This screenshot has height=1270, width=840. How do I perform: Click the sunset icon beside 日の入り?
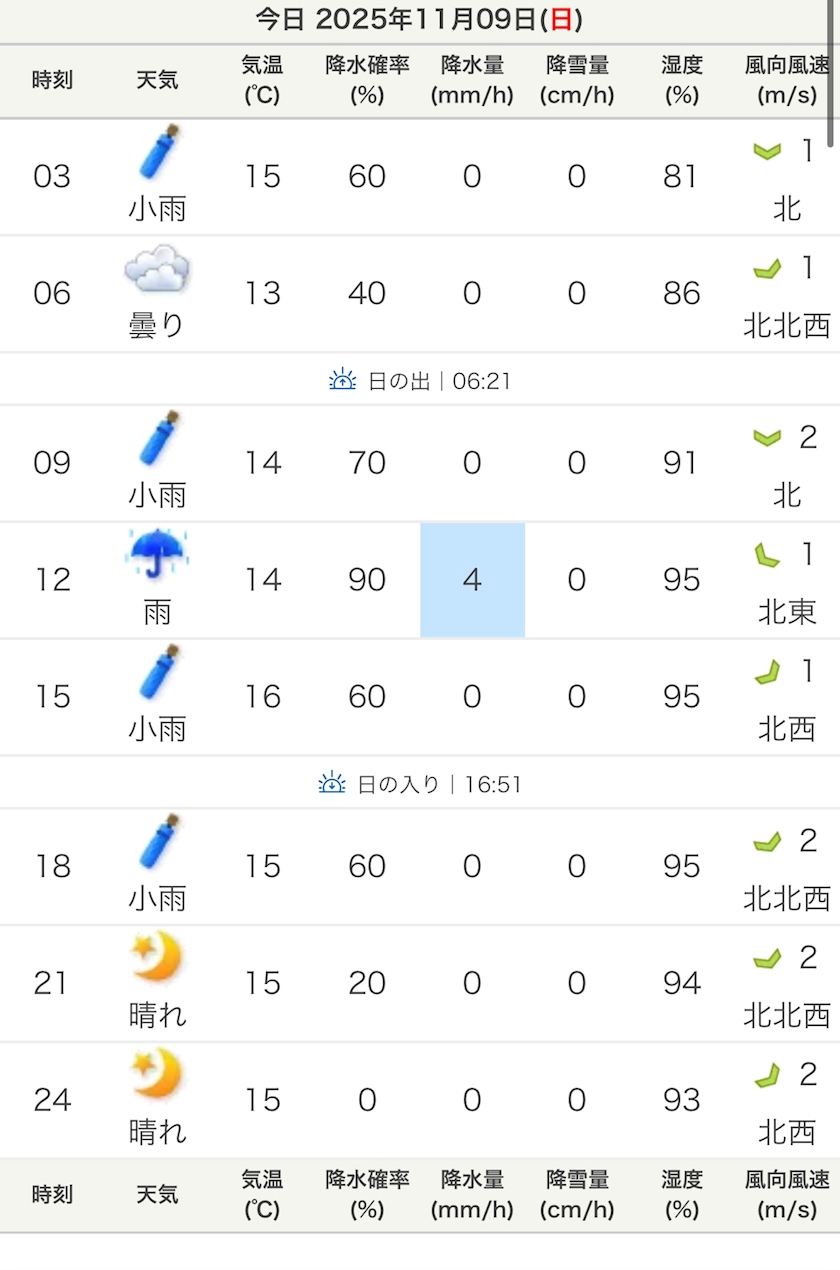coord(331,783)
